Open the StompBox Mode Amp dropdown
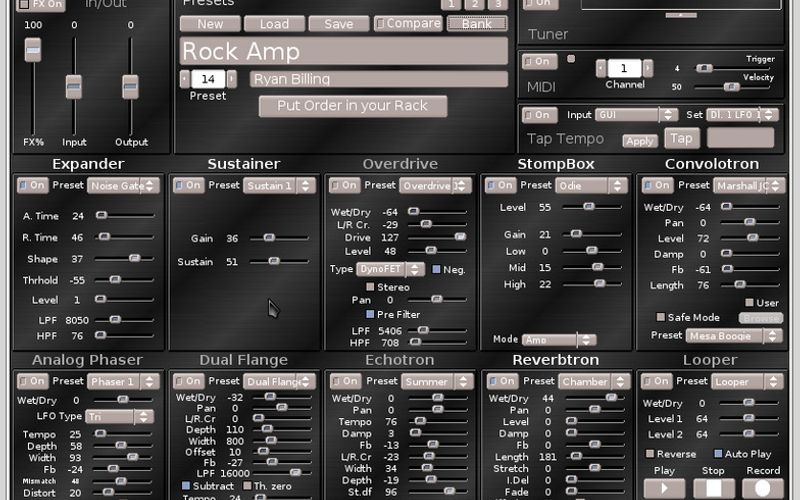800x500 pixels. click(x=559, y=340)
